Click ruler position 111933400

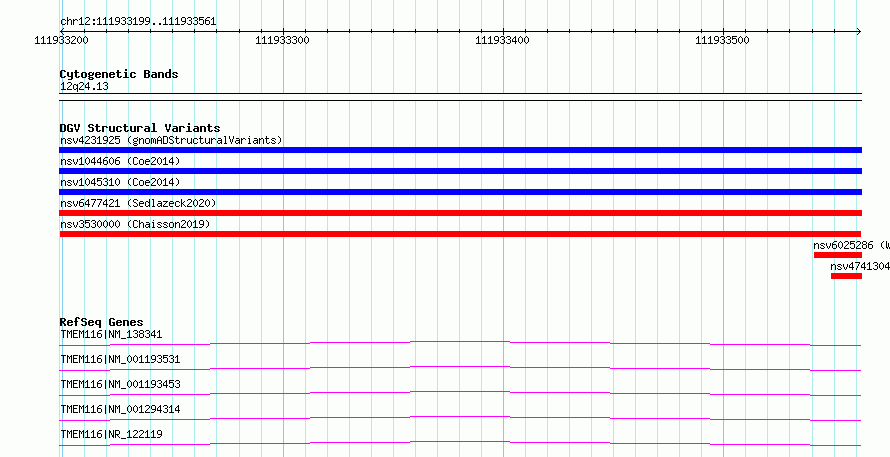502,40
